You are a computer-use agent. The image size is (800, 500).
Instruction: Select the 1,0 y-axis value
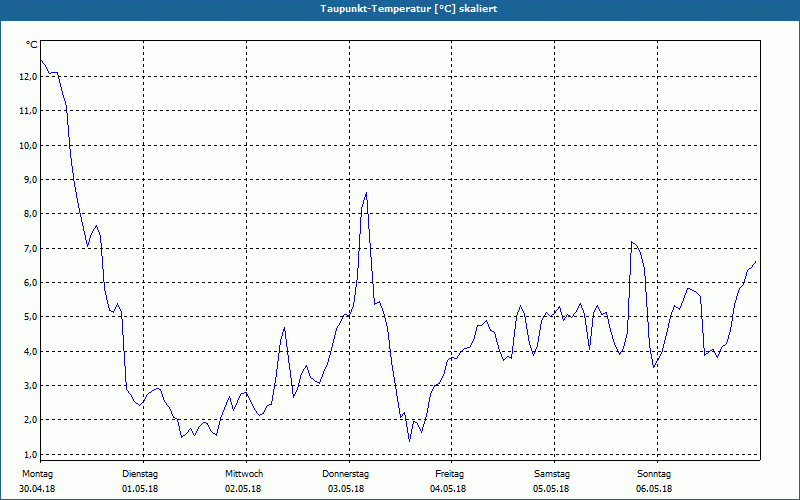(30, 455)
